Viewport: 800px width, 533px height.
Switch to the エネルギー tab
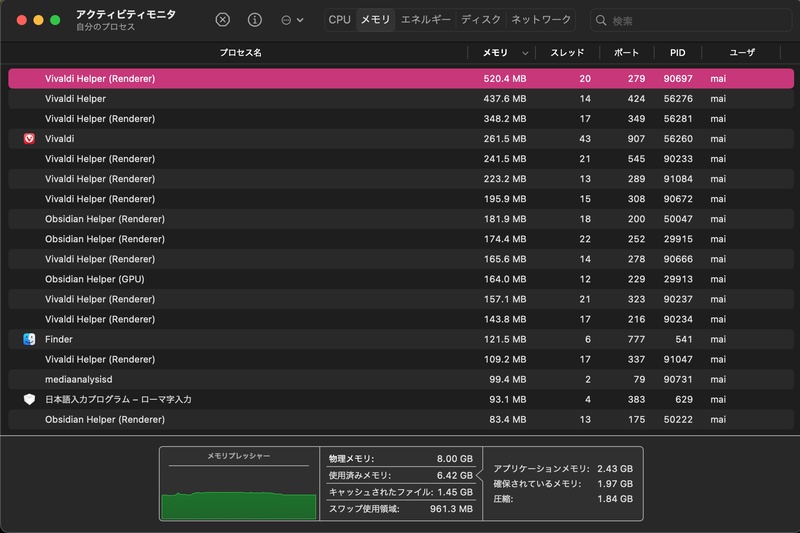pos(426,20)
